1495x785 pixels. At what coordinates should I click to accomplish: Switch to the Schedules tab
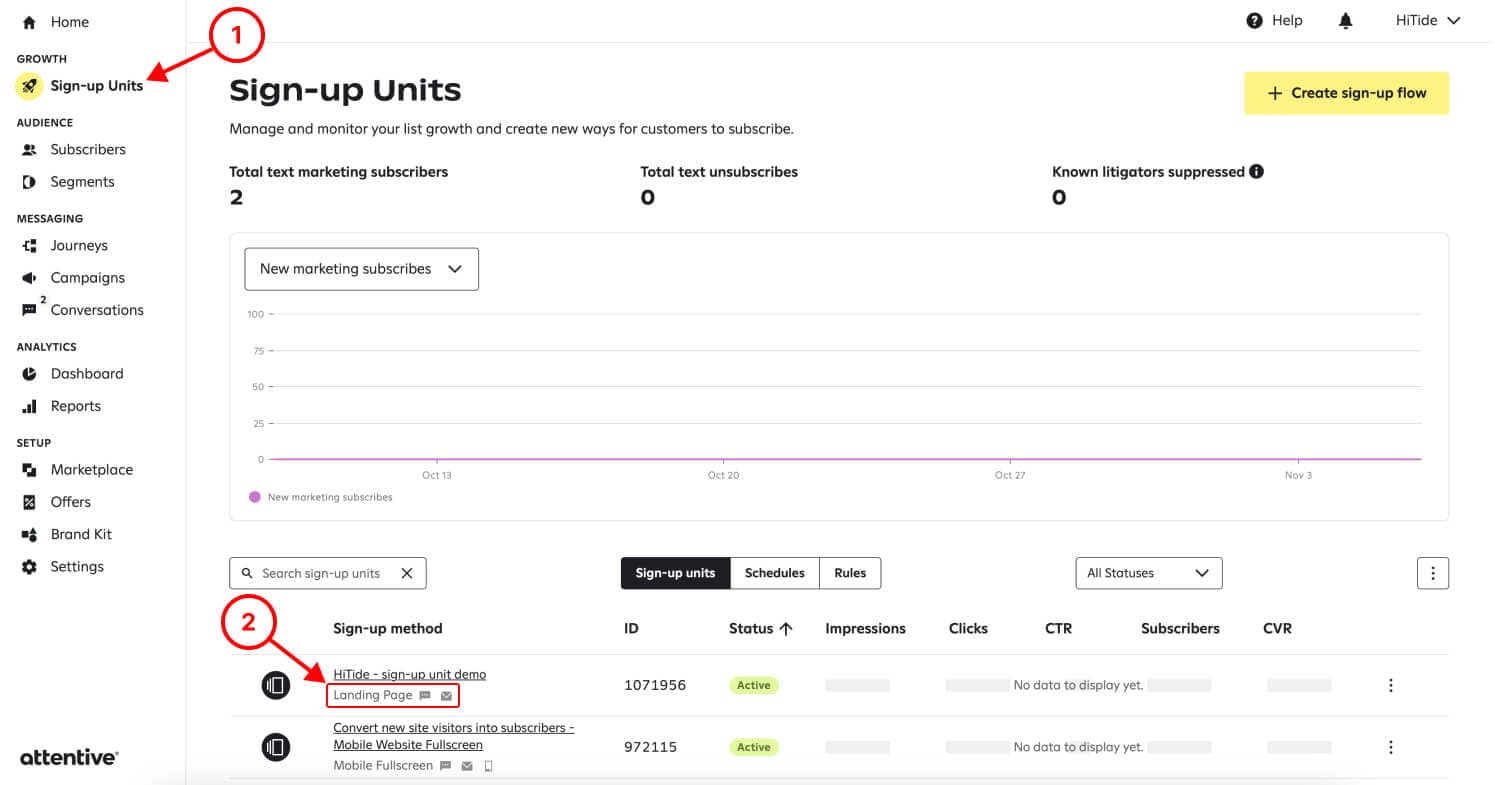point(774,573)
